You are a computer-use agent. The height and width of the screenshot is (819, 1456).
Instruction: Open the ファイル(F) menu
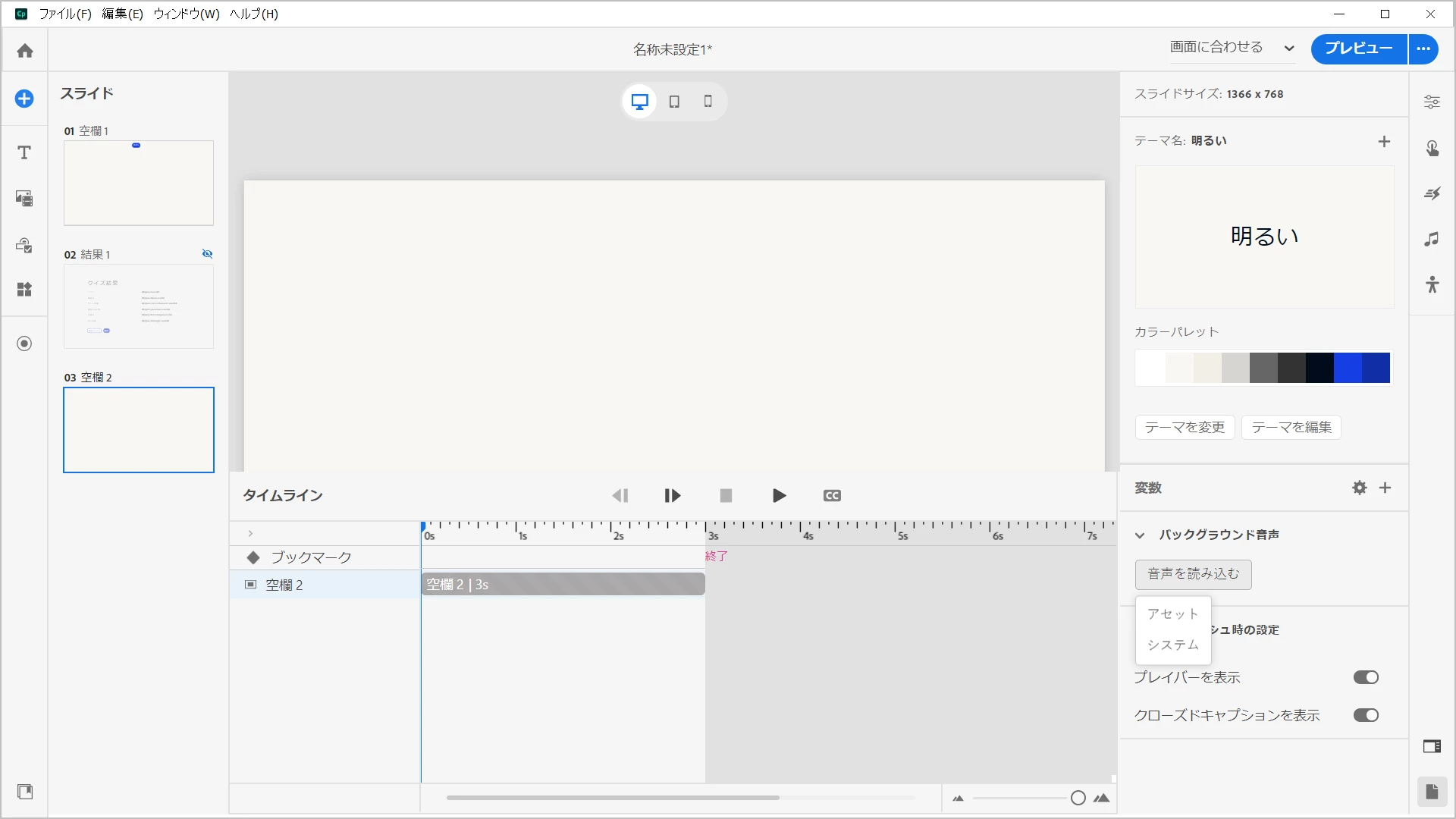coord(64,14)
